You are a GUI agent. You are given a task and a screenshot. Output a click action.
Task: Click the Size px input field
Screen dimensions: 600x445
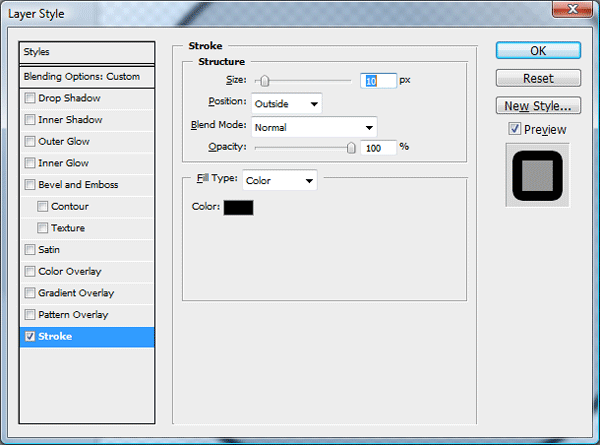[x=378, y=81]
